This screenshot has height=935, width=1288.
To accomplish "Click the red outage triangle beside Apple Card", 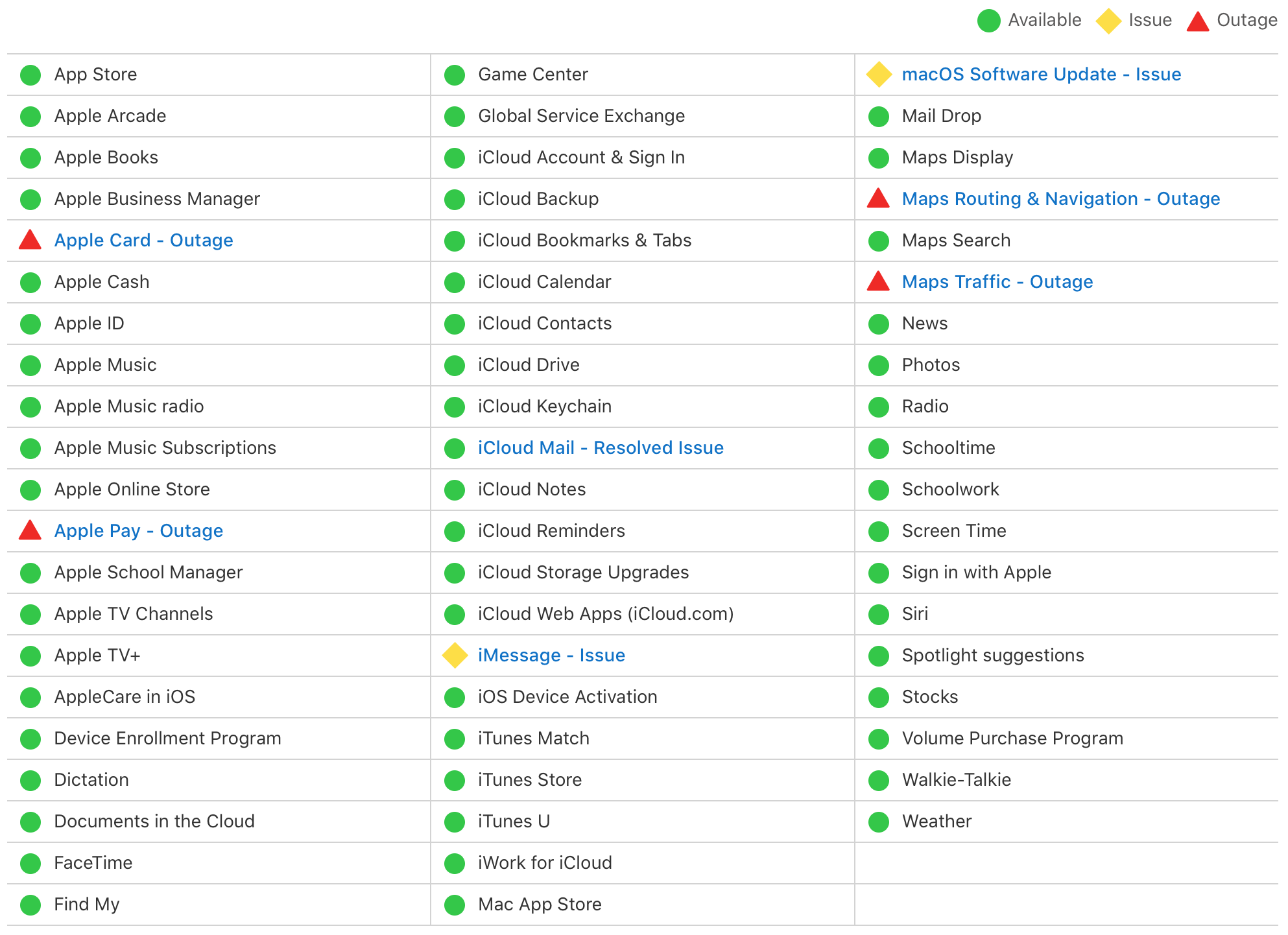I will click(30, 241).
